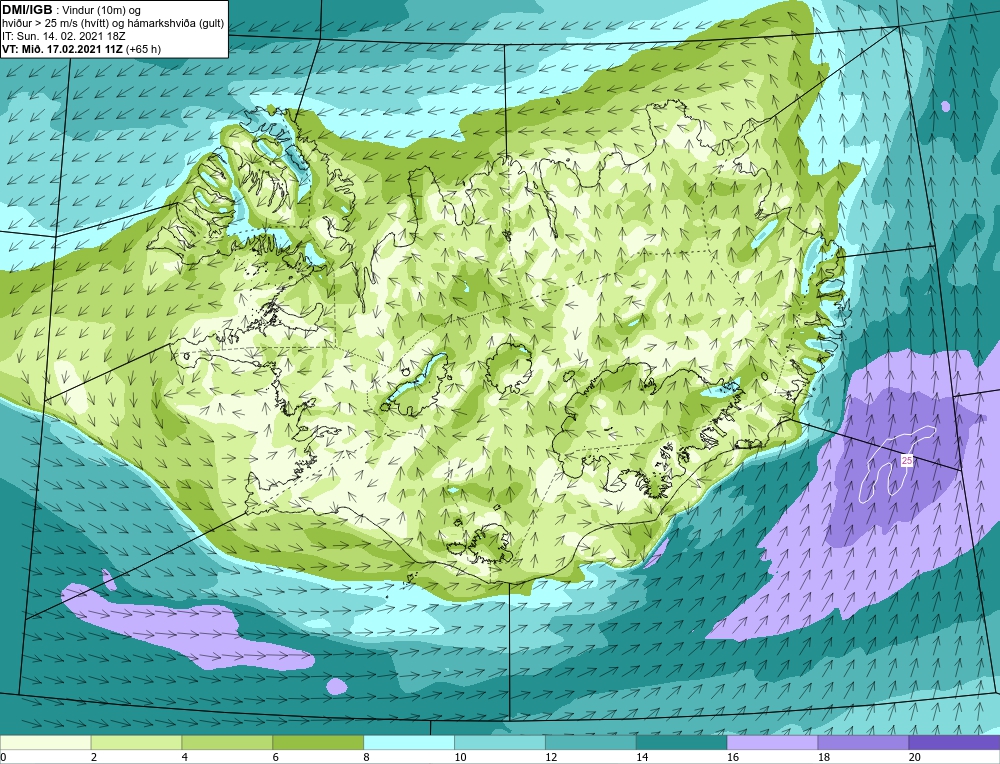Click the teal 12–14 m/s legend swatch
The height and width of the screenshot is (764, 1000).
[x=591, y=742]
